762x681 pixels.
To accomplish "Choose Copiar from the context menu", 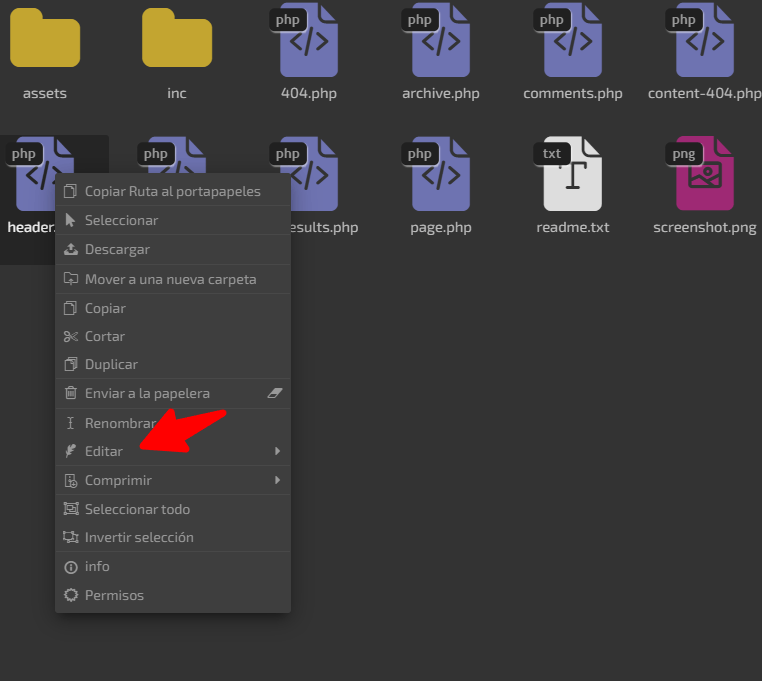I will coord(173,308).
